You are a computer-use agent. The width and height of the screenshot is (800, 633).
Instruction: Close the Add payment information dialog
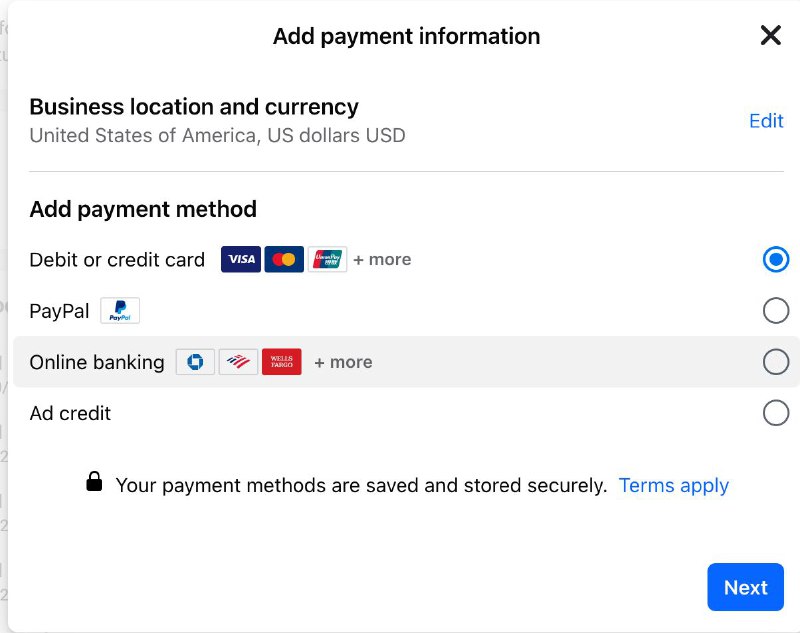coord(770,35)
